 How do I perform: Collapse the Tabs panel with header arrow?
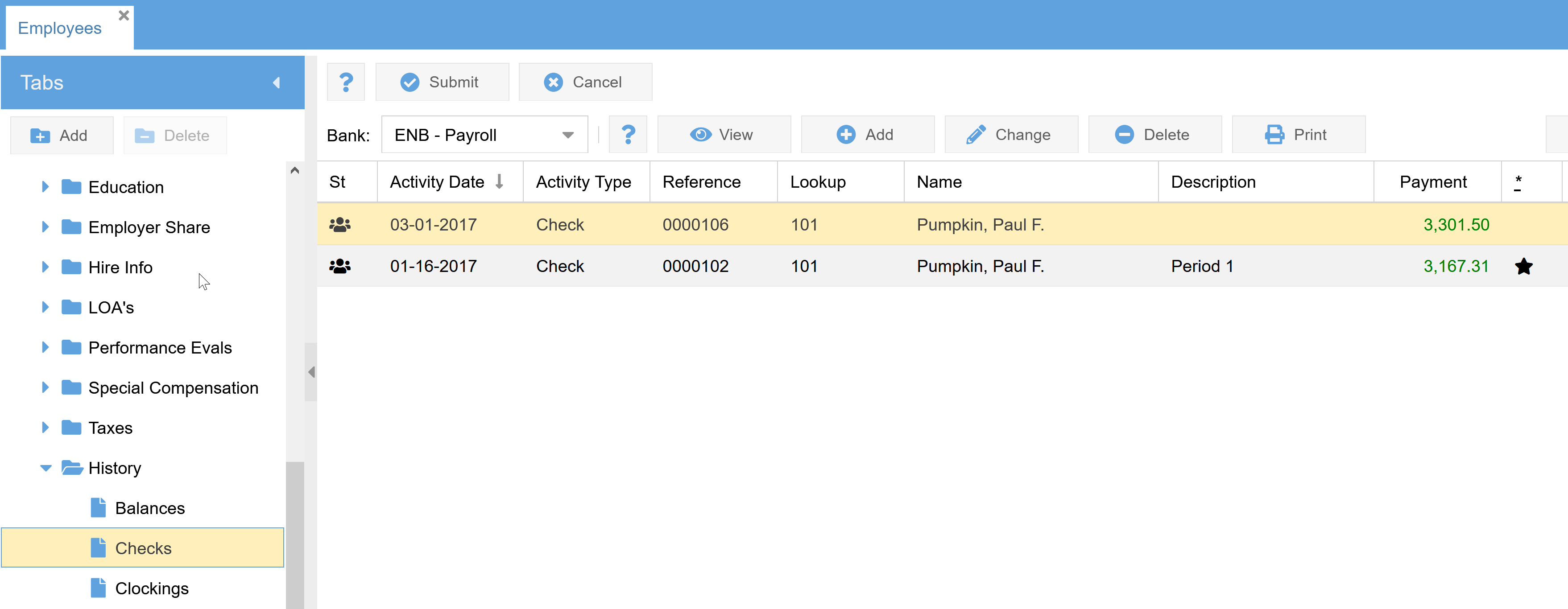(276, 83)
